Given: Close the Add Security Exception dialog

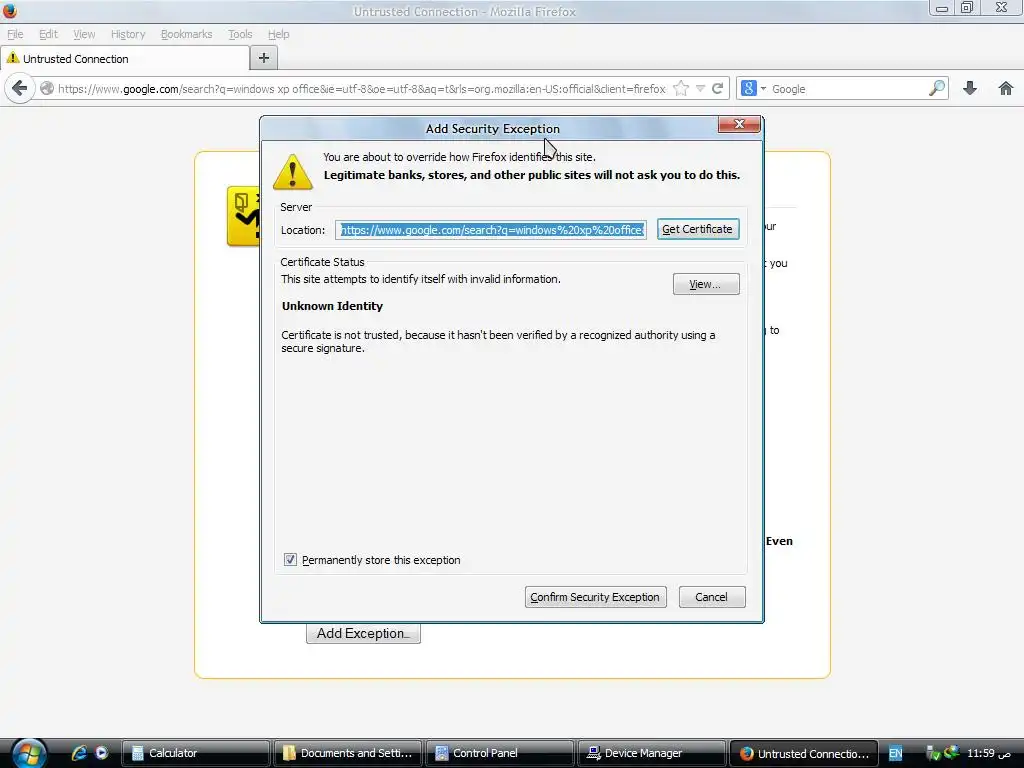Looking at the screenshot, I should 739,124.
